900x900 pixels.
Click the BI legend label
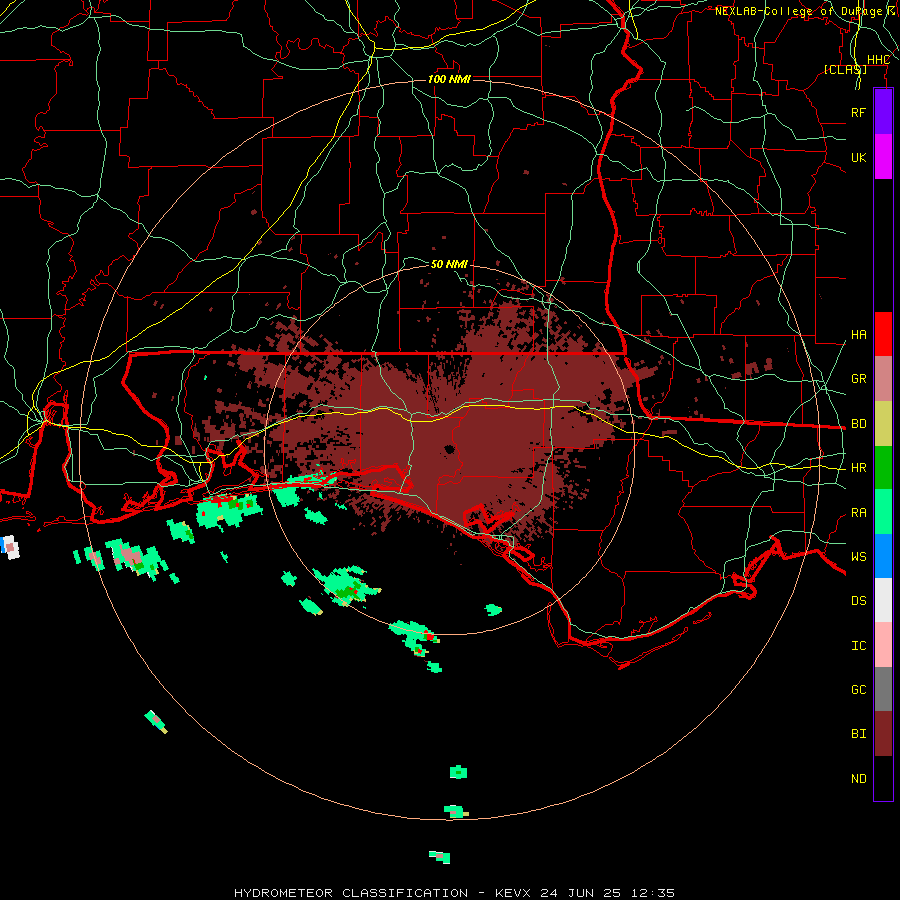[858, 734]
